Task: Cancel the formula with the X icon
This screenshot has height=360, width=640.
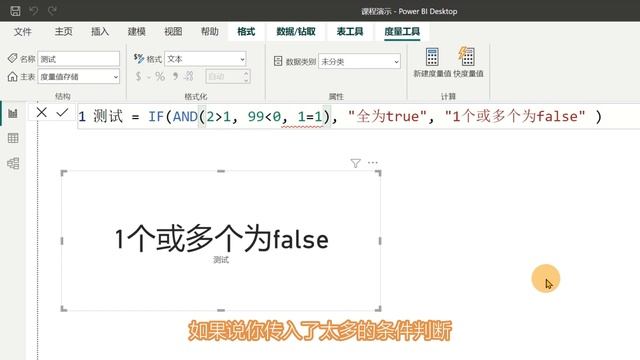Action: (x=42, y=112)
